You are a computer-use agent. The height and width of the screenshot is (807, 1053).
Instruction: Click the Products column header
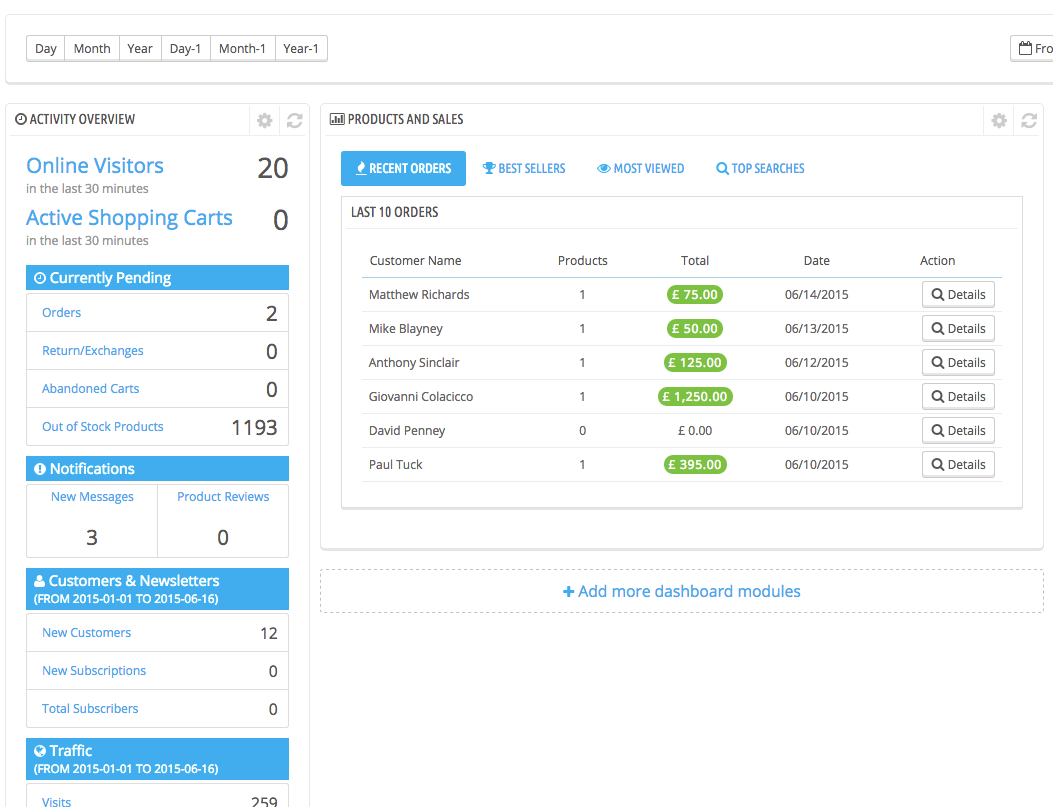pos(582,260)
